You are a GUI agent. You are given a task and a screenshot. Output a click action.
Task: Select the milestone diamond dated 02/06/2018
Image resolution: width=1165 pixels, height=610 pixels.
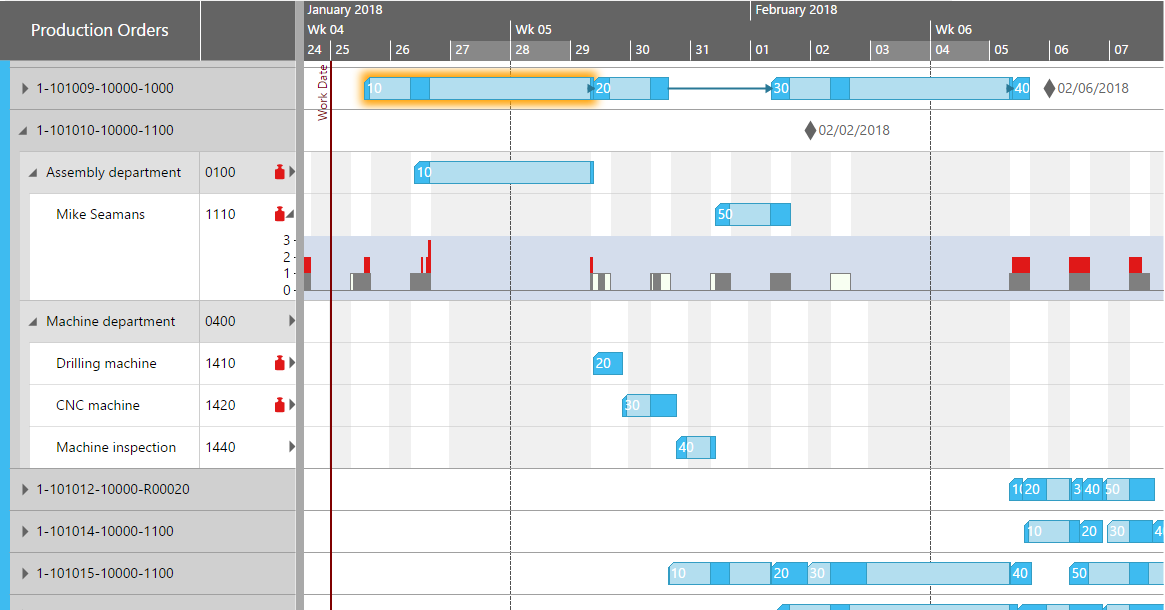(1048, 88)
